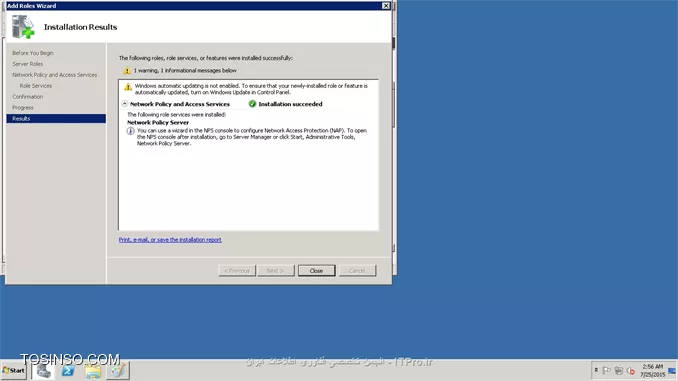Screen dimensions: 678x381
Task: Click the 'Installation succeeded' status text
Action: (290, 104)
